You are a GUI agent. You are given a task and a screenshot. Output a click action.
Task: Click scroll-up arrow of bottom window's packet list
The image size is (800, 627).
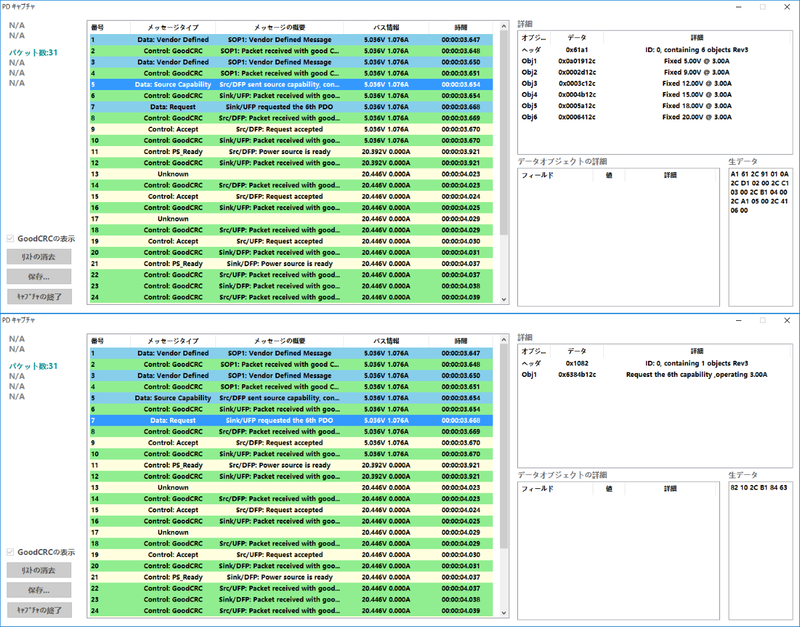tap(504, 340)
